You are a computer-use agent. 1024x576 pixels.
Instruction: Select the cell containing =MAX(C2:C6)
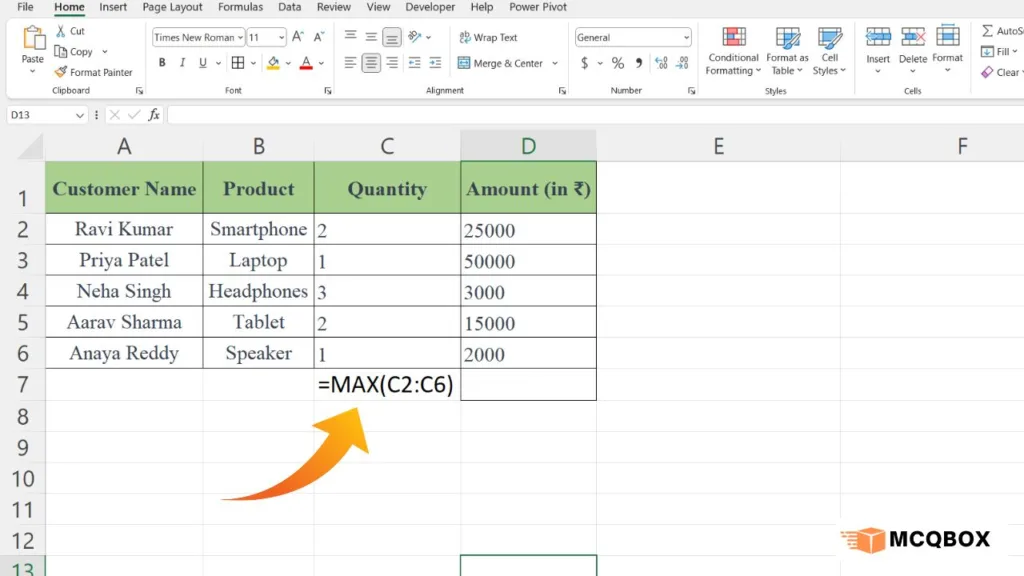[x=386, y=385]
